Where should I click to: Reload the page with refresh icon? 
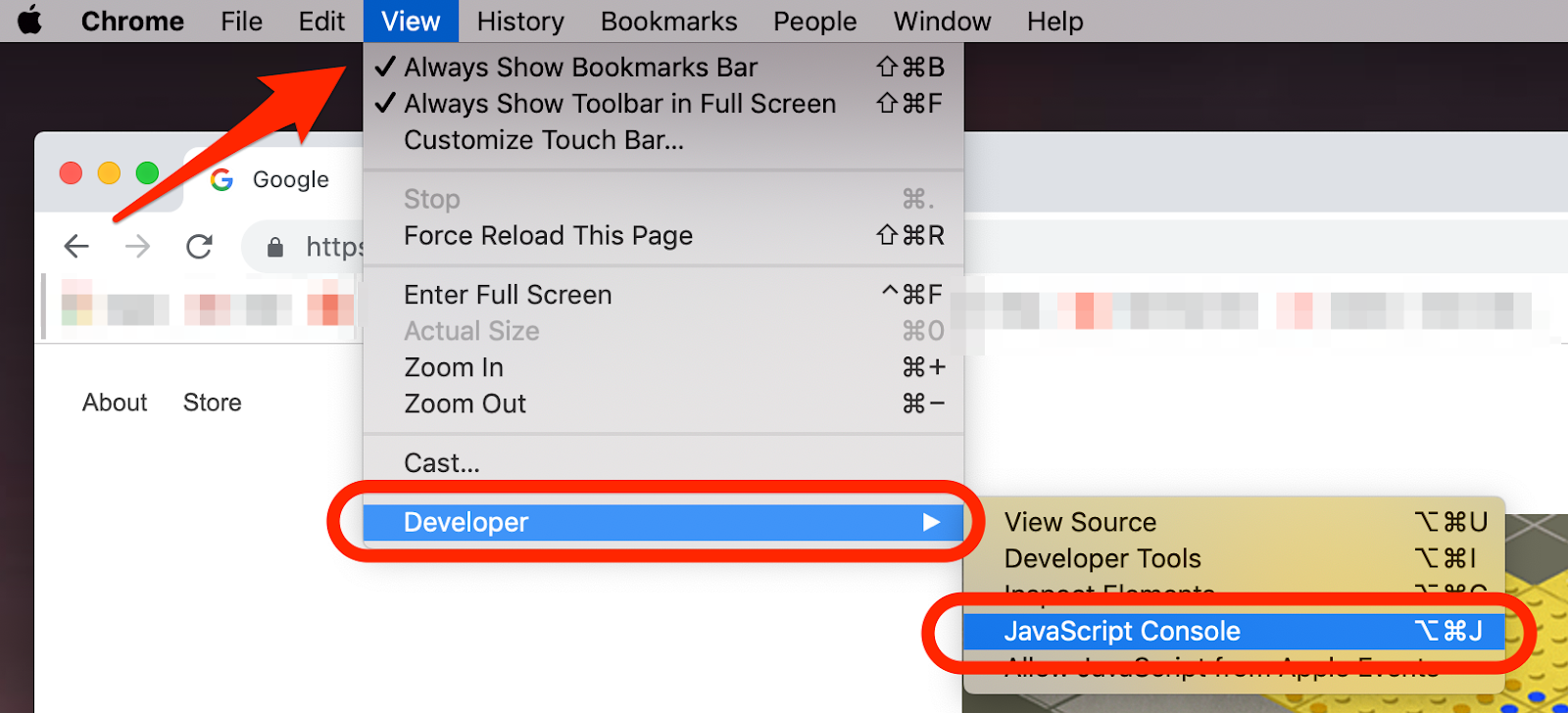(200, 246)
